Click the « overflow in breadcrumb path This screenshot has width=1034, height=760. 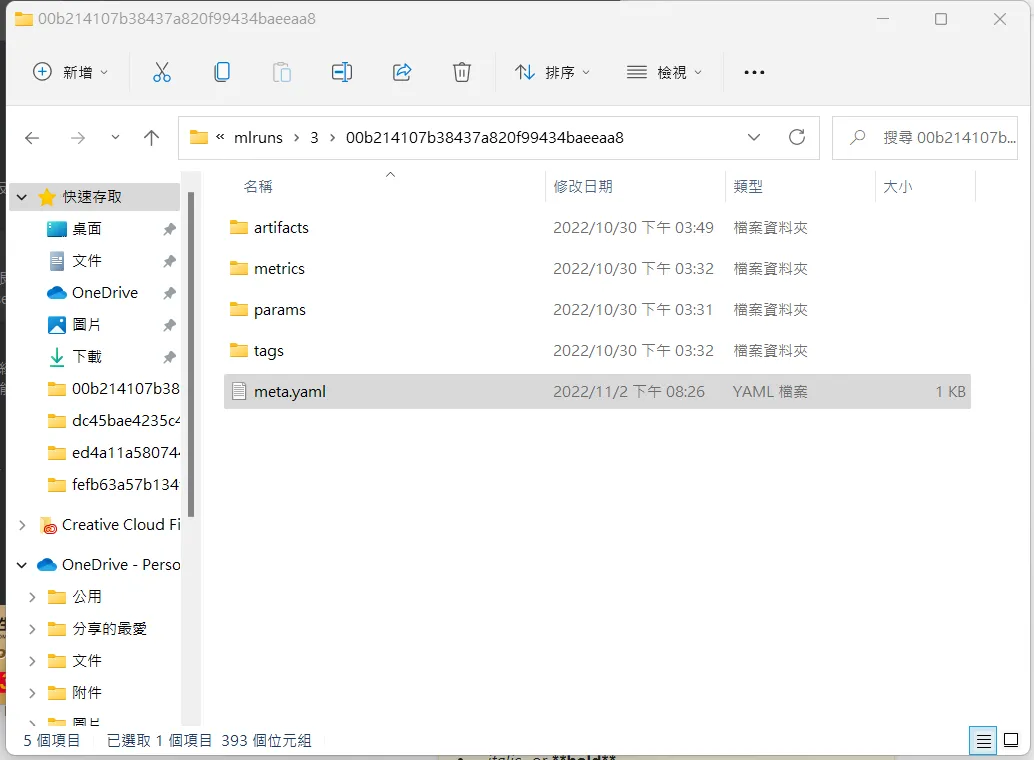coord(220,137)
